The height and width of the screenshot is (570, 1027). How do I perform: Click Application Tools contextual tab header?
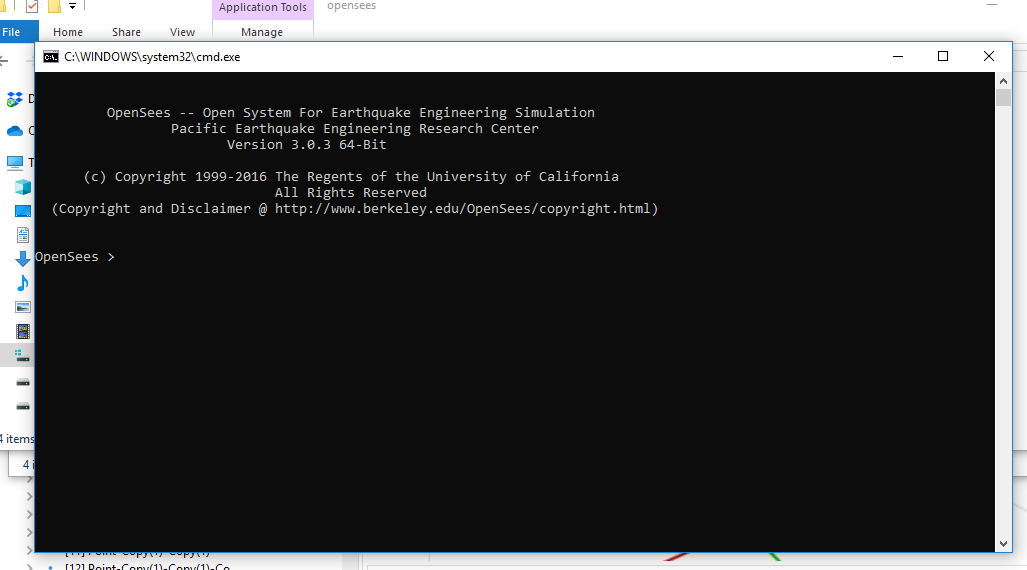tap(263, 8)
